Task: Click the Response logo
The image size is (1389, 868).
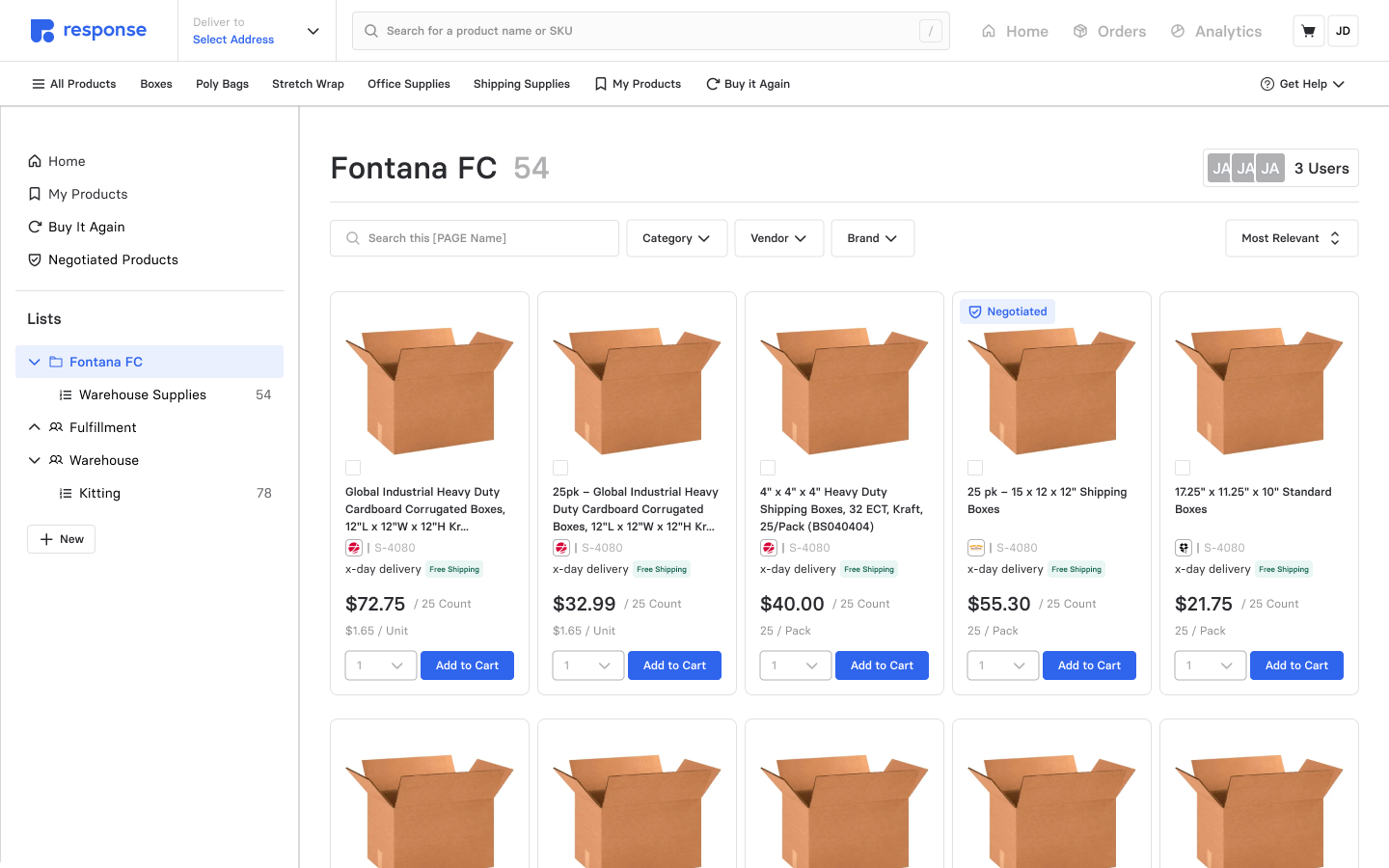Action: 88,31
